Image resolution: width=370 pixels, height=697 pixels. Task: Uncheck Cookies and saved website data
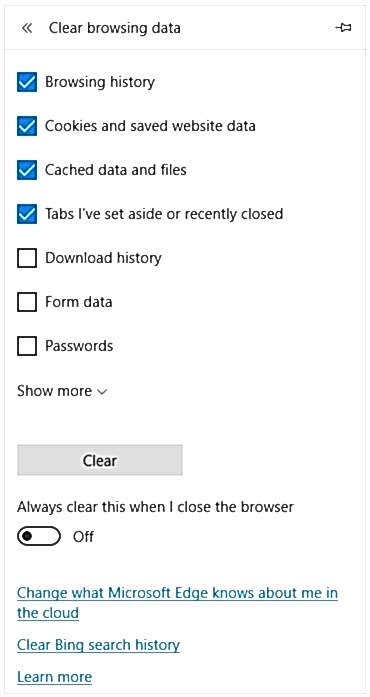point(27,126)
